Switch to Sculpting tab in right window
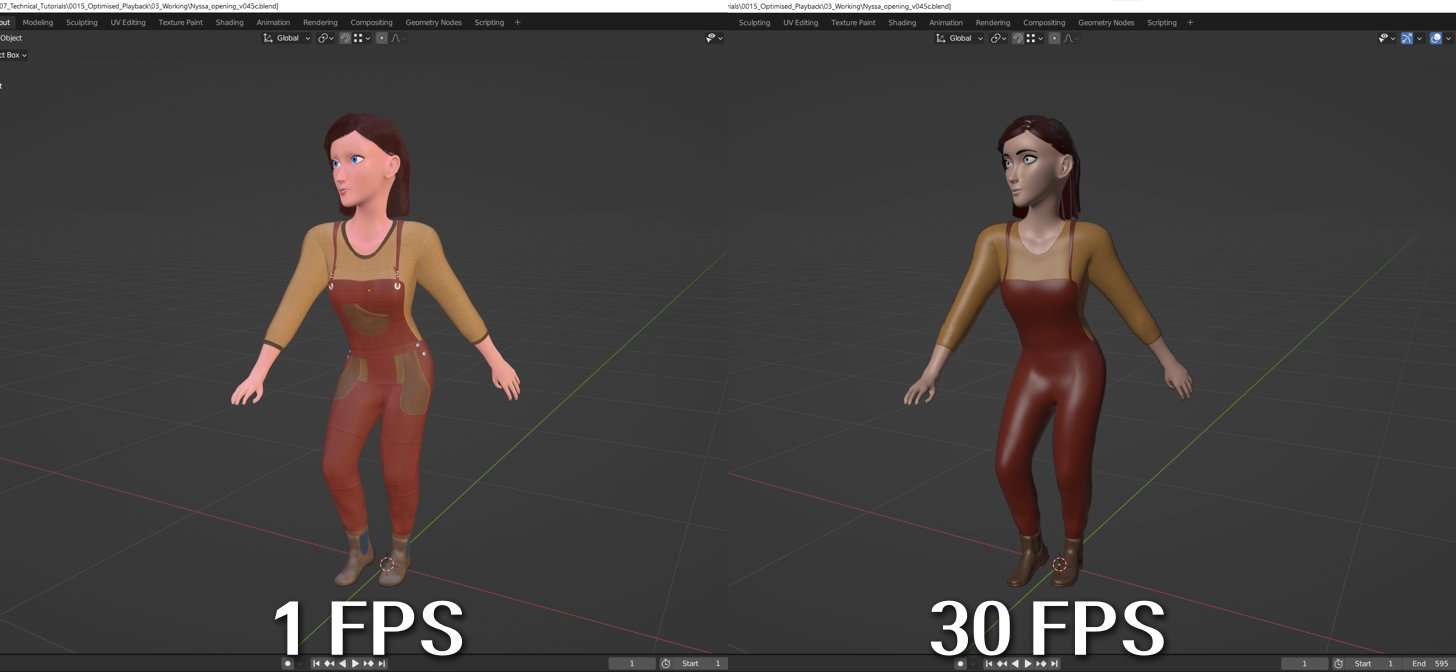The image size is (1456, 672). (x=755, y=22)
